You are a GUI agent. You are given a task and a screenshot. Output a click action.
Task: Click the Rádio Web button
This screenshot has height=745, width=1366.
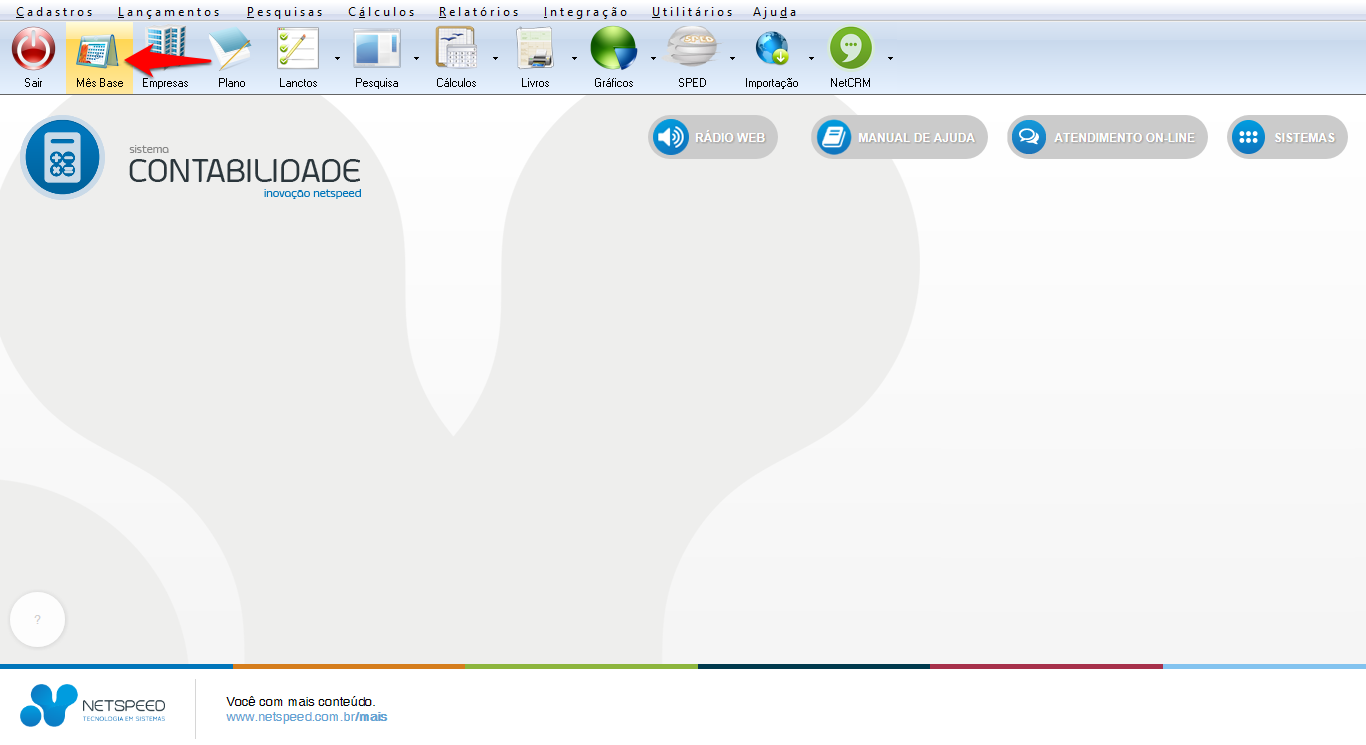tap(712, 137)
